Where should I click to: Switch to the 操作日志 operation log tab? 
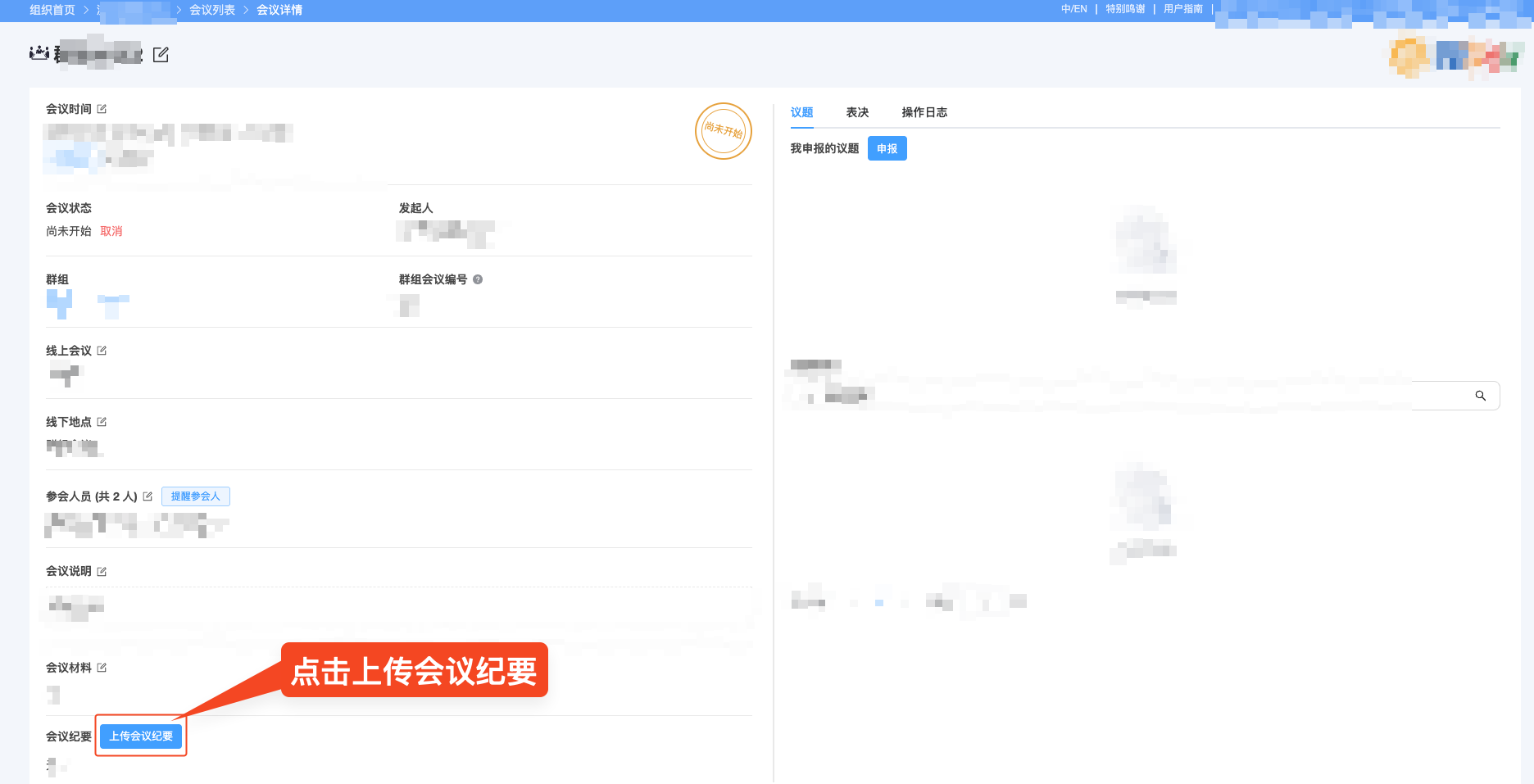(x=924, y=112)
